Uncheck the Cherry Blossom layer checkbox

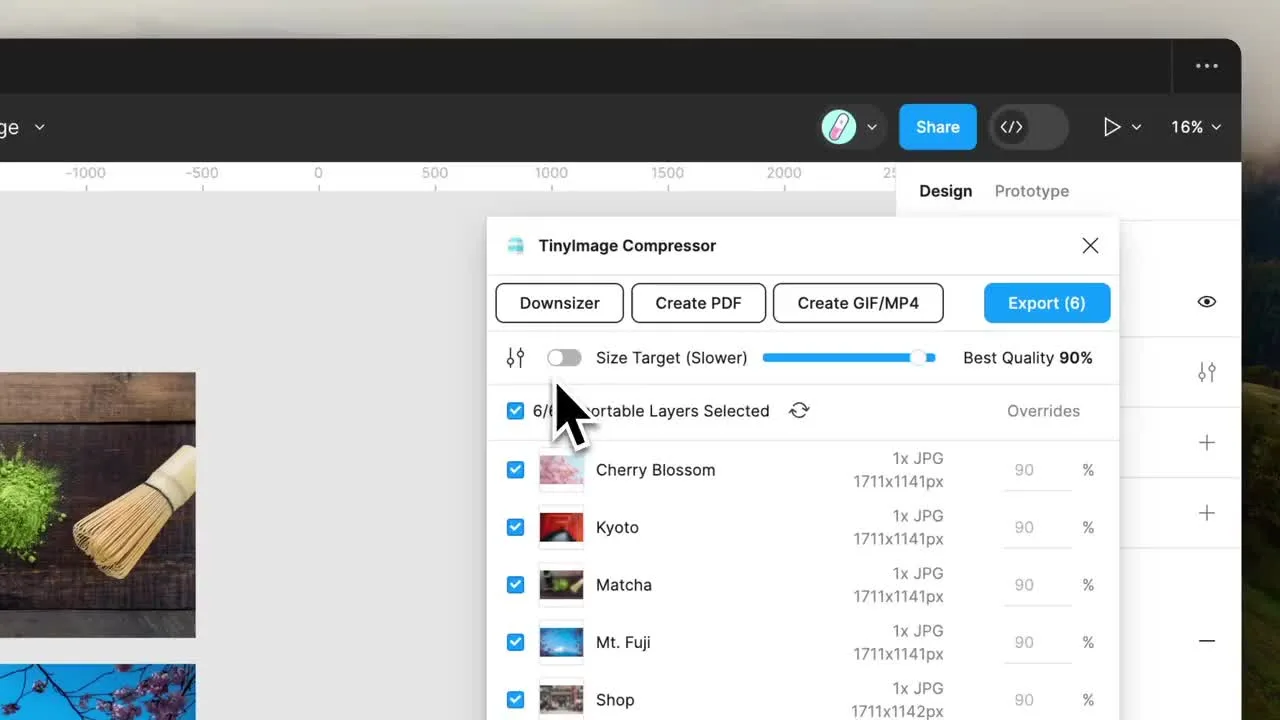coord(515,470)
